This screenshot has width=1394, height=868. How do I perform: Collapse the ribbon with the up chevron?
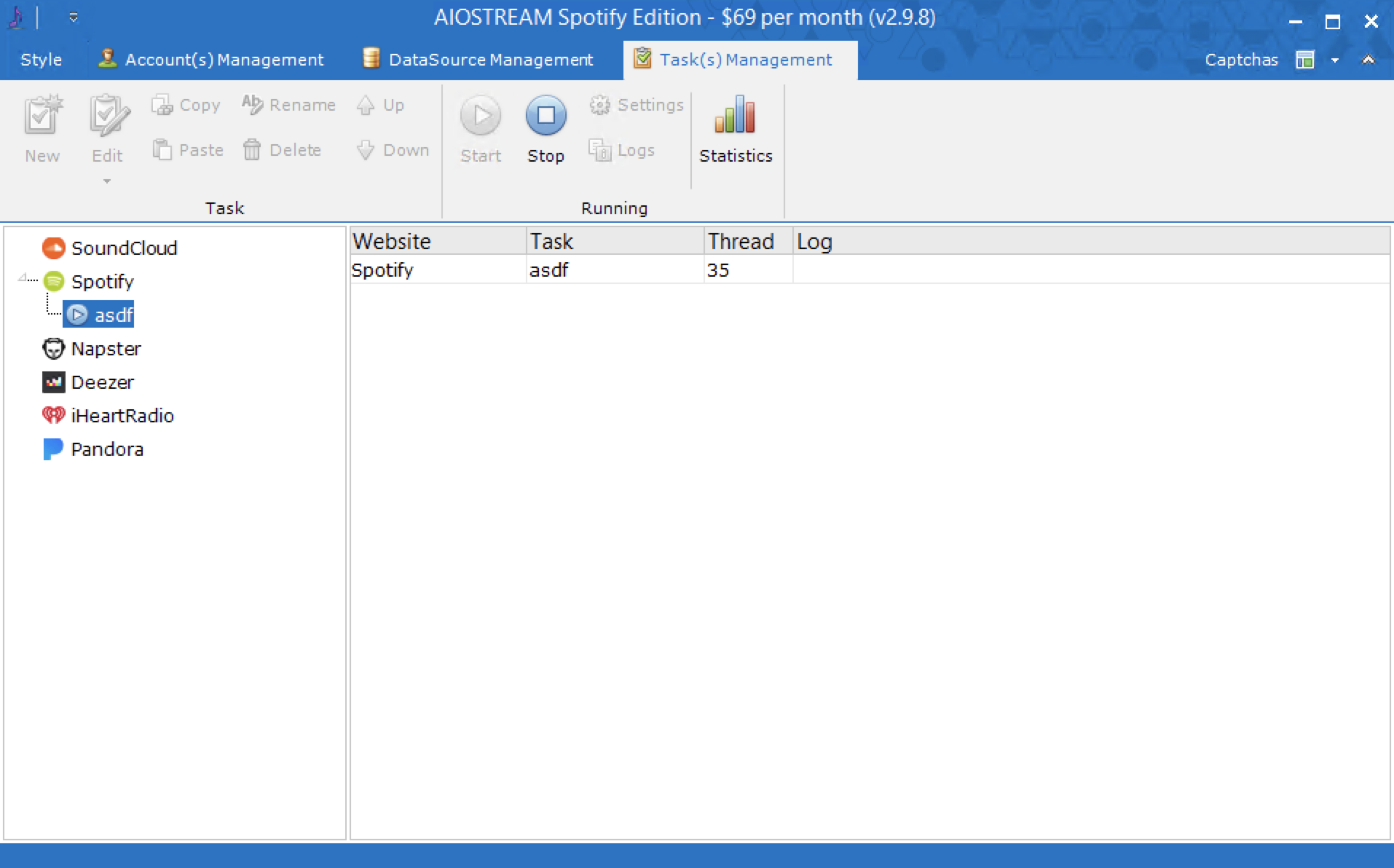pos(1368,60)
